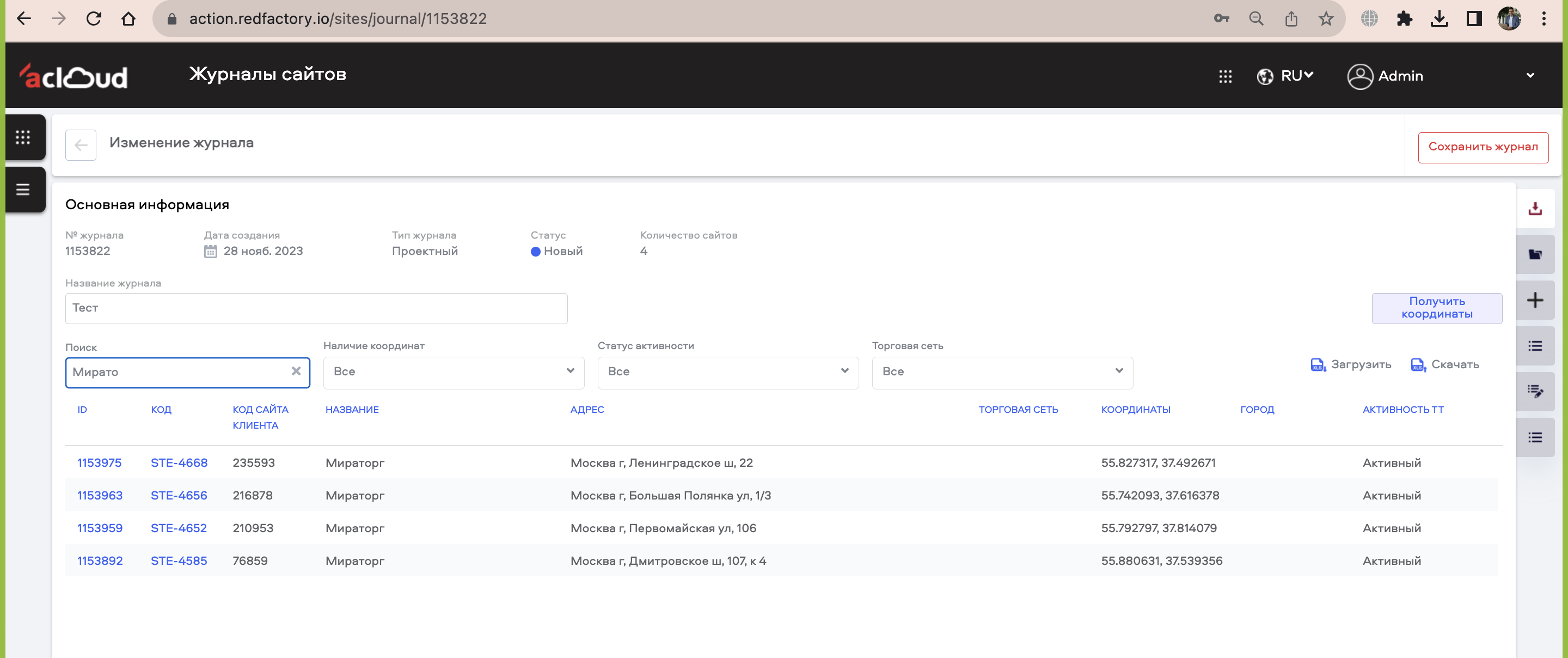The width and height of the screenshot is (1568, 658).
Task: Open code link STE-4652
Action: point(179,528)
